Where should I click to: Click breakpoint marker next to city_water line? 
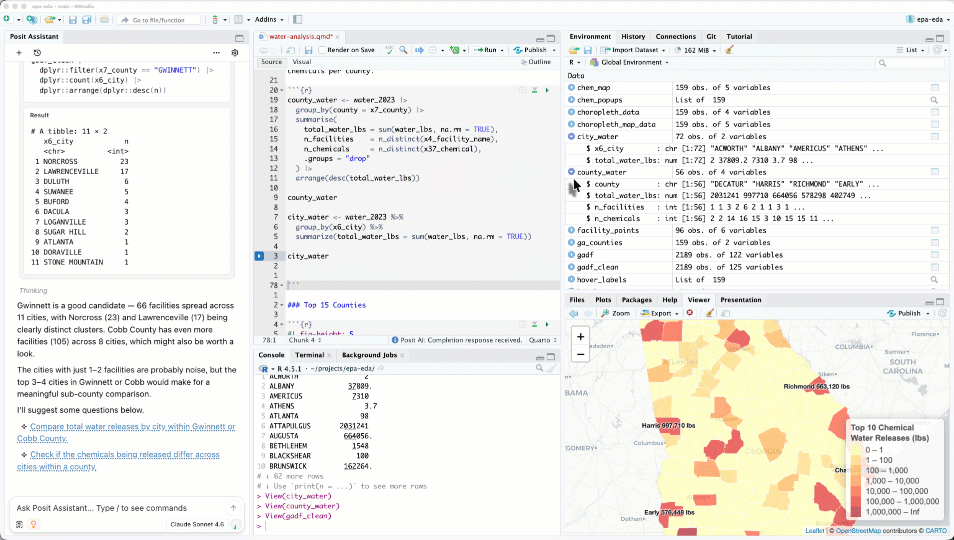pos(259,256)
